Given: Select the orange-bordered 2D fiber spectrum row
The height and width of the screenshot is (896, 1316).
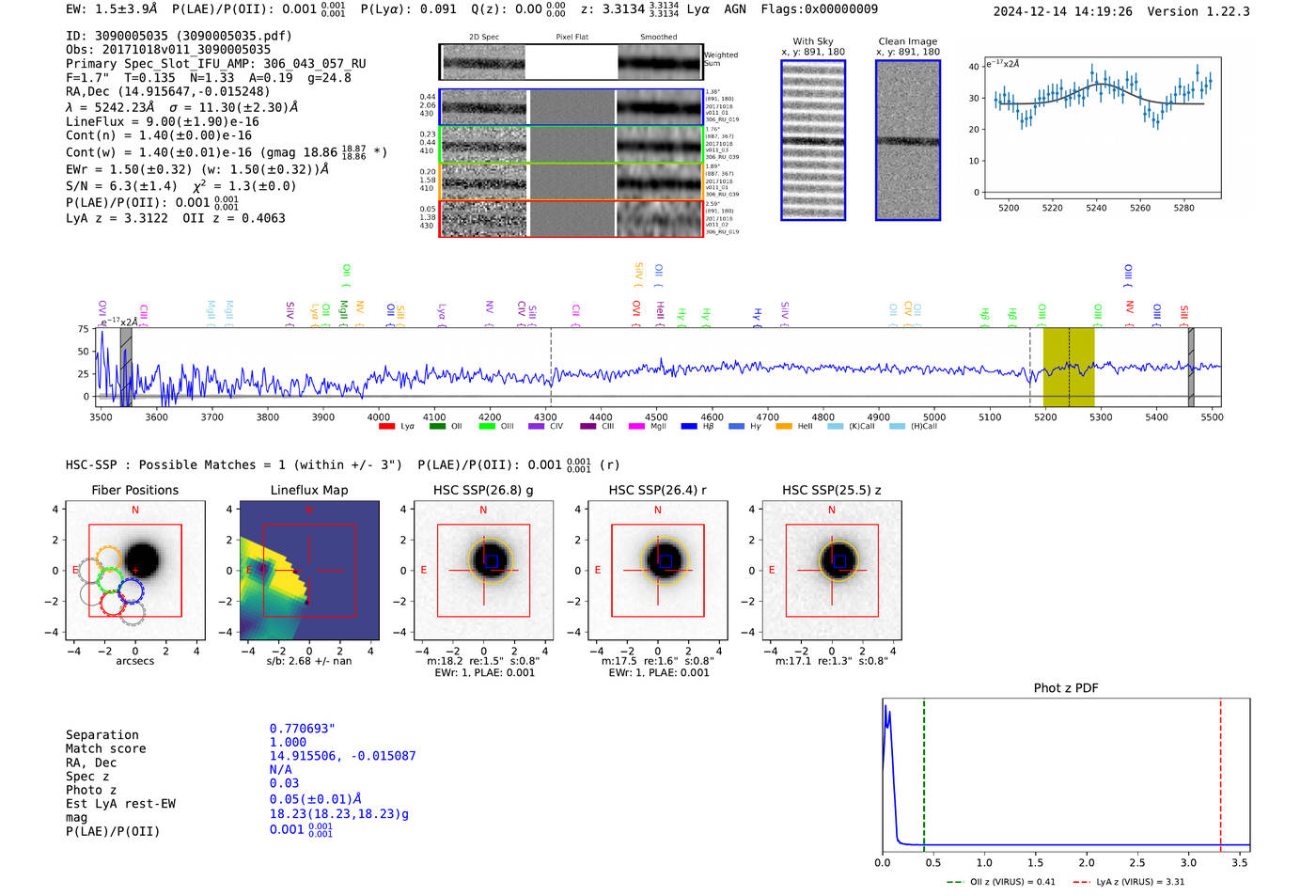Looking at the screenshot, I should coord(572,181).
